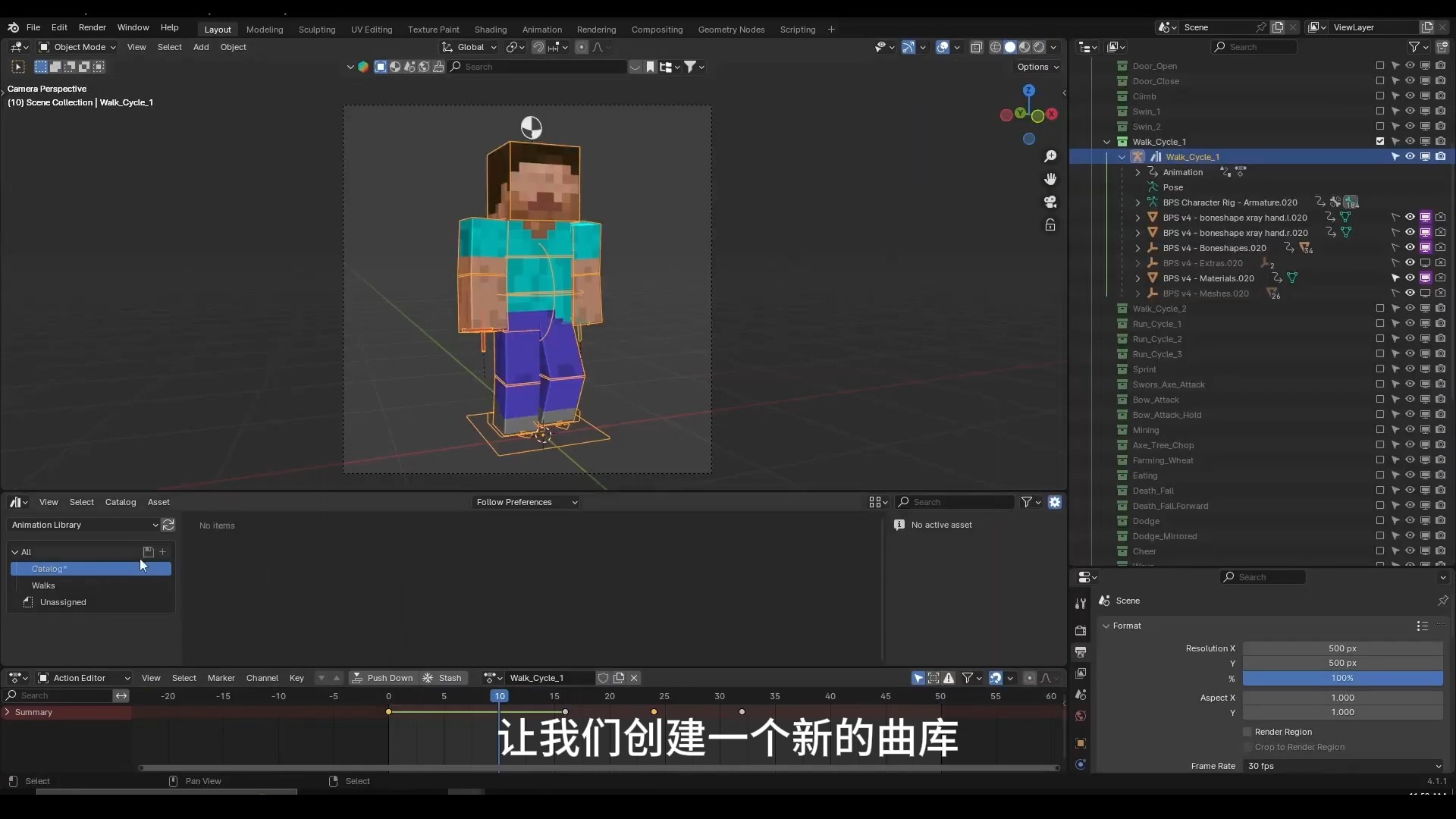Viewport: 1456px width, 819px height.
Task: Enable the Render Region checkbox
Action: click(1247, 732)
